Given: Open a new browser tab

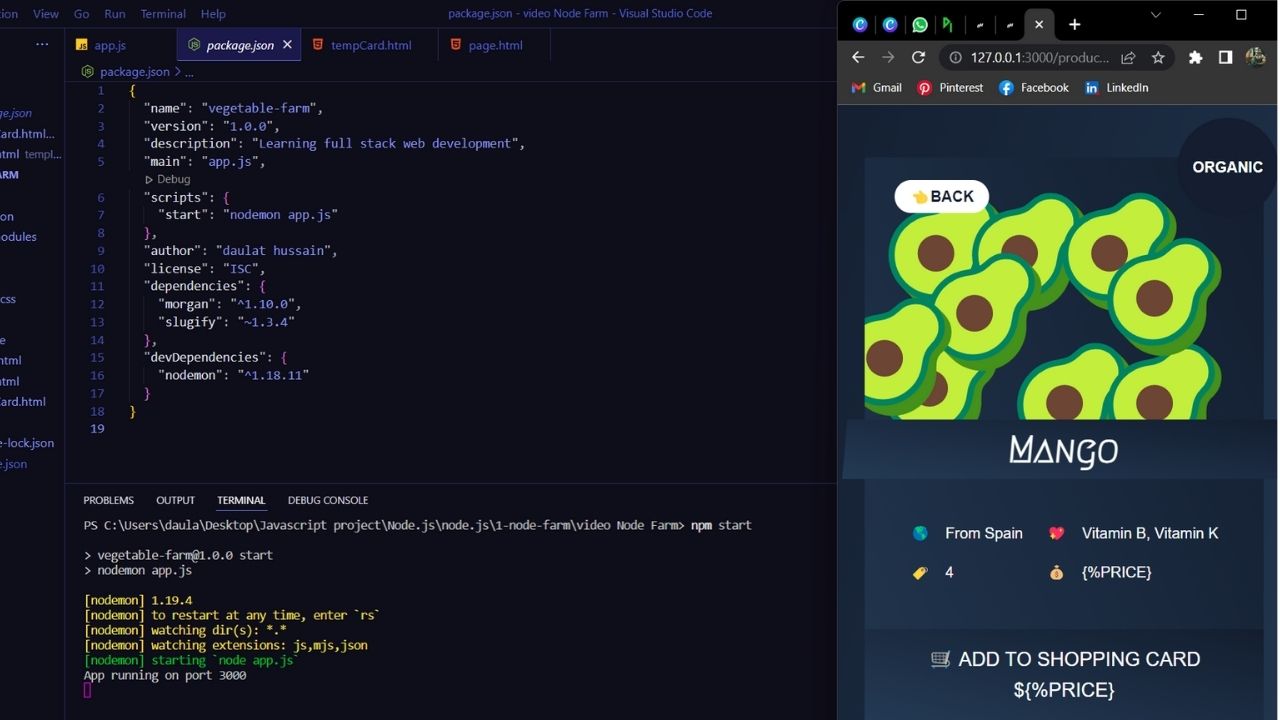Looking at the screenshot, I should tap(1074, 24).
